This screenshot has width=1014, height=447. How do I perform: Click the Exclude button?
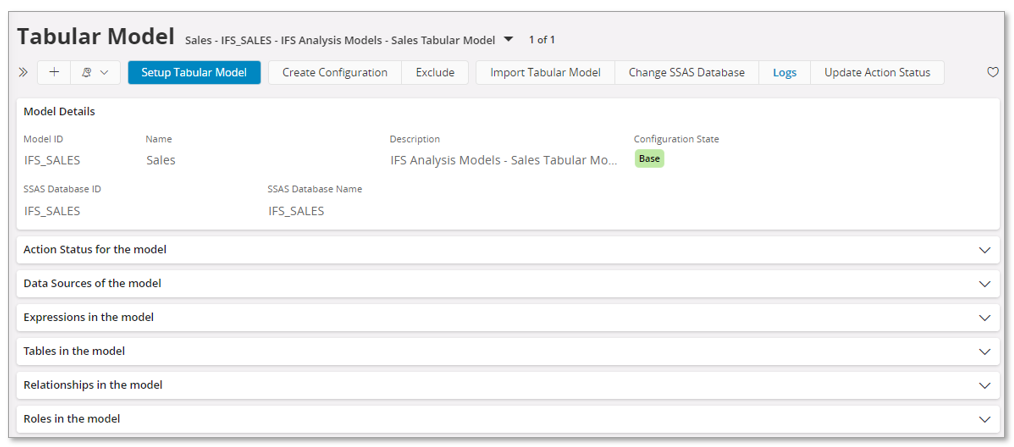point(435,73)
